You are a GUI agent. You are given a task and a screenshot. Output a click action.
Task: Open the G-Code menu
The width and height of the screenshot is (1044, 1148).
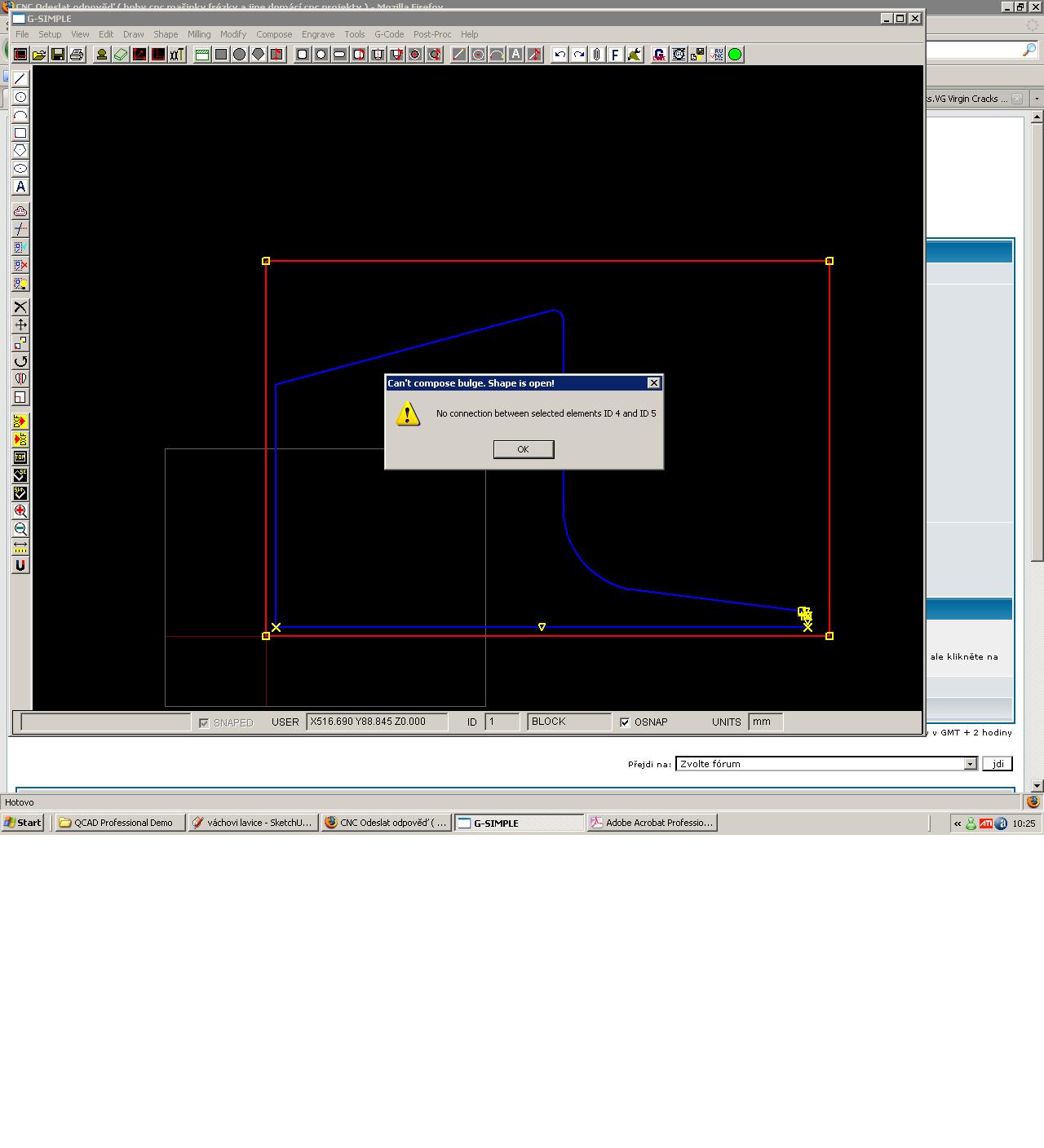389,34
